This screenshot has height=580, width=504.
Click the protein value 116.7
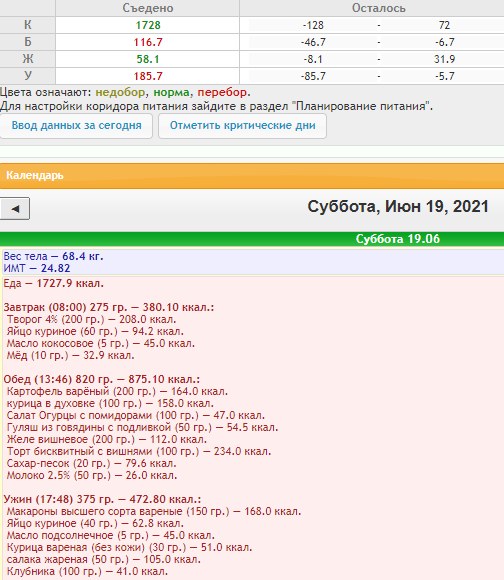[148, 42]
